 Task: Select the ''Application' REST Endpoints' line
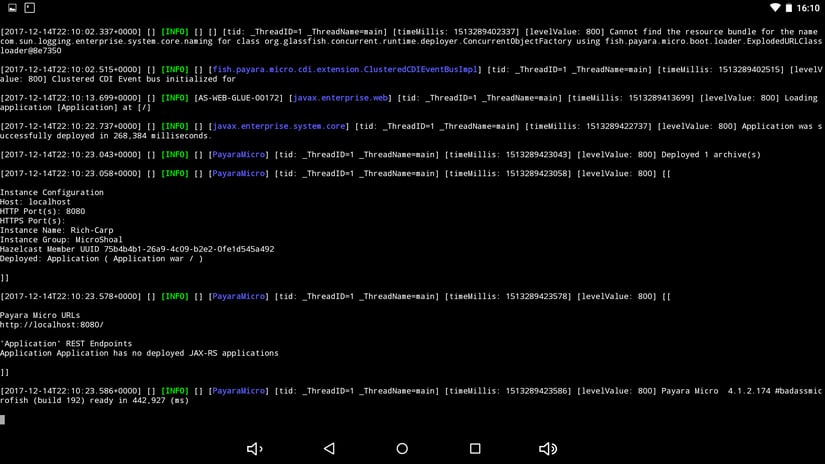(x=66, y=344)
